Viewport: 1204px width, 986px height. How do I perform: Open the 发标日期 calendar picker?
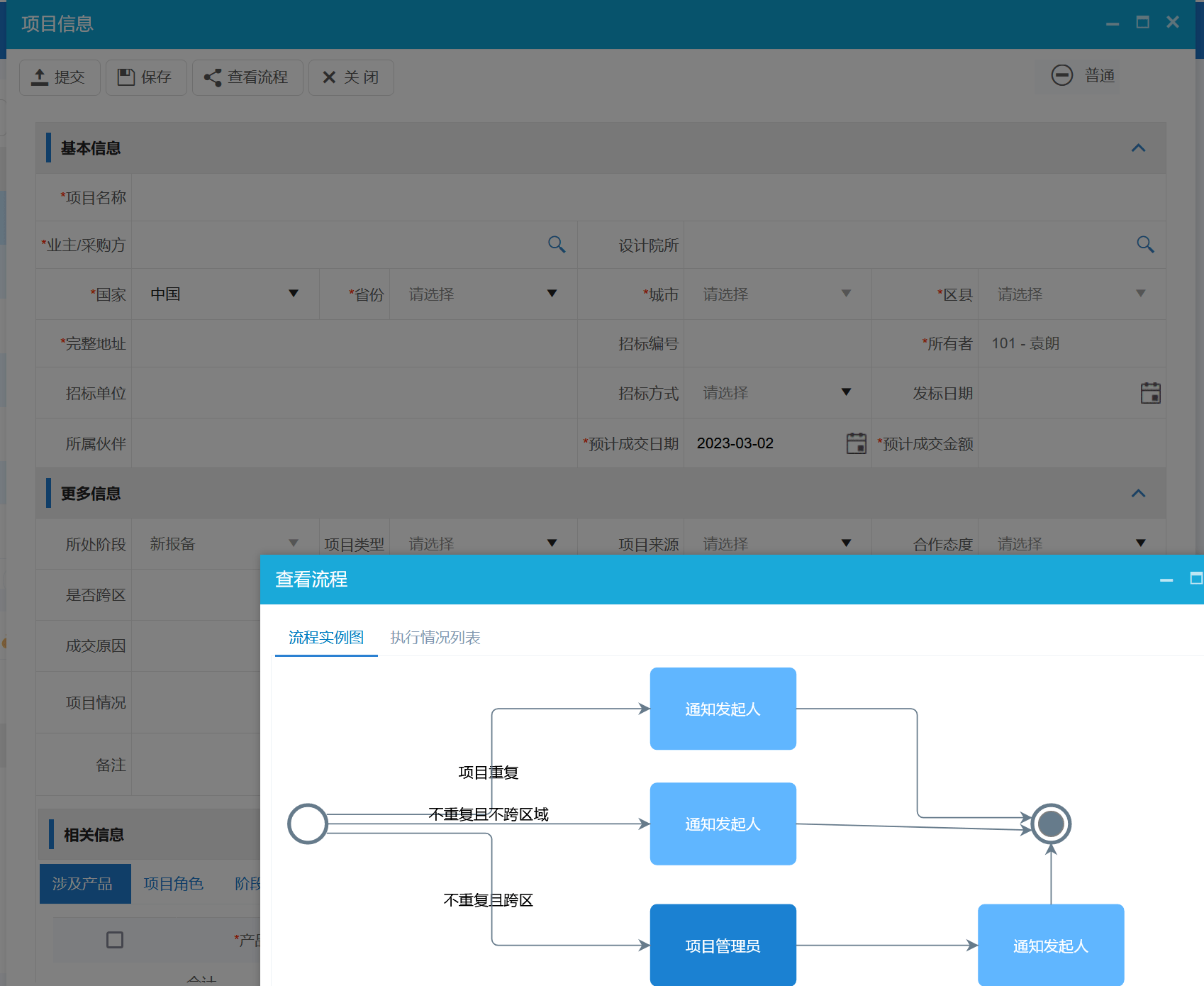tap(1150, 393)
